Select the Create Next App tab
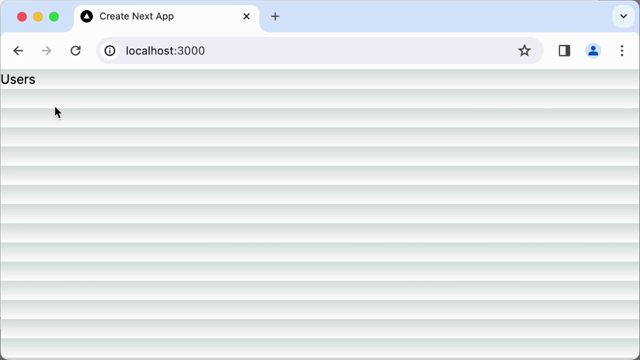Image resolution: width=640 pixels, height=360 pixels. click(x=167, y=17)
